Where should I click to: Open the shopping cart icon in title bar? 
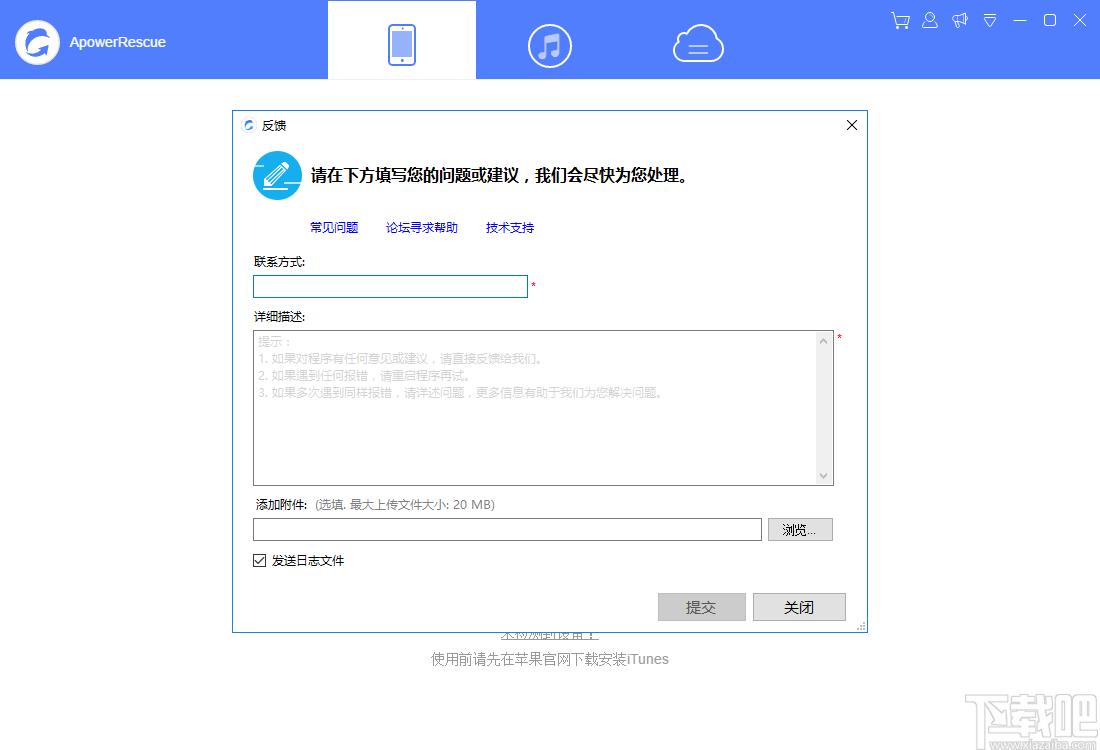[x=900, y=20]
